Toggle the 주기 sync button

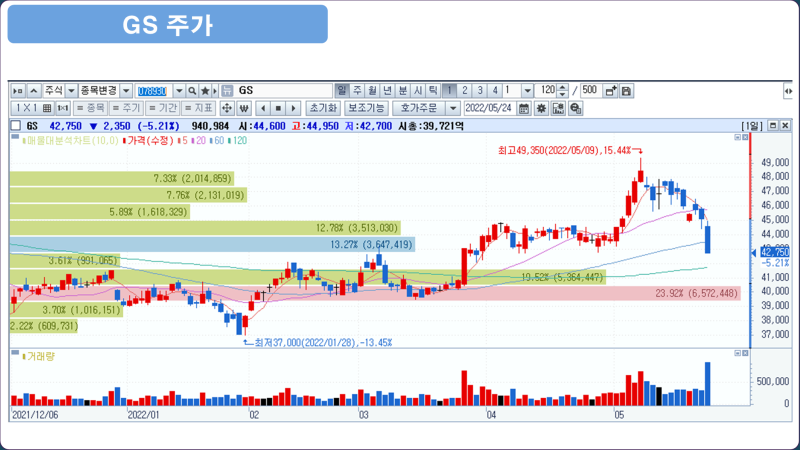point(126,108)
